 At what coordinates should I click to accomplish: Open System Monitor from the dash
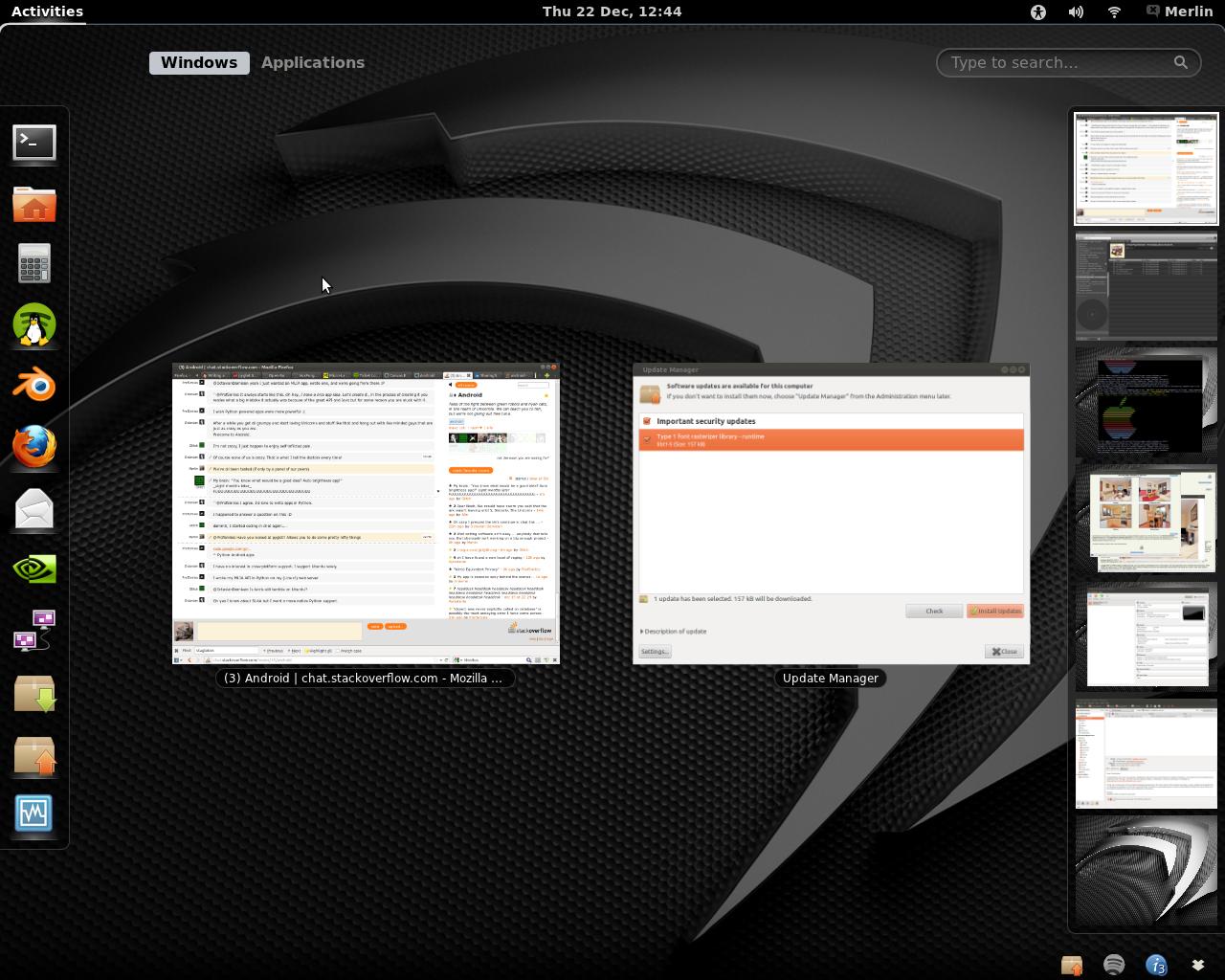(34, 814)
